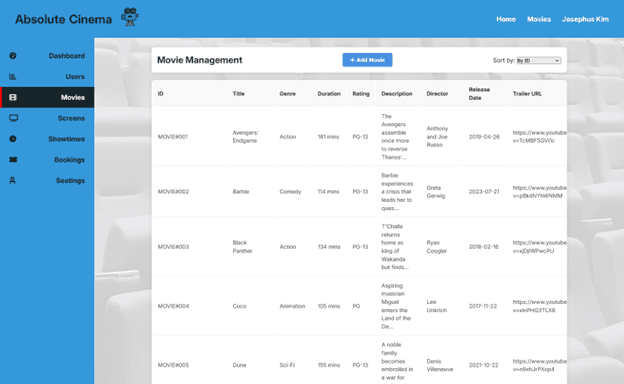Image resolution: width=624 pixels, height=384 pixels.
Task: Click the 105 mins duration cell
Action: tap(329, 306)
